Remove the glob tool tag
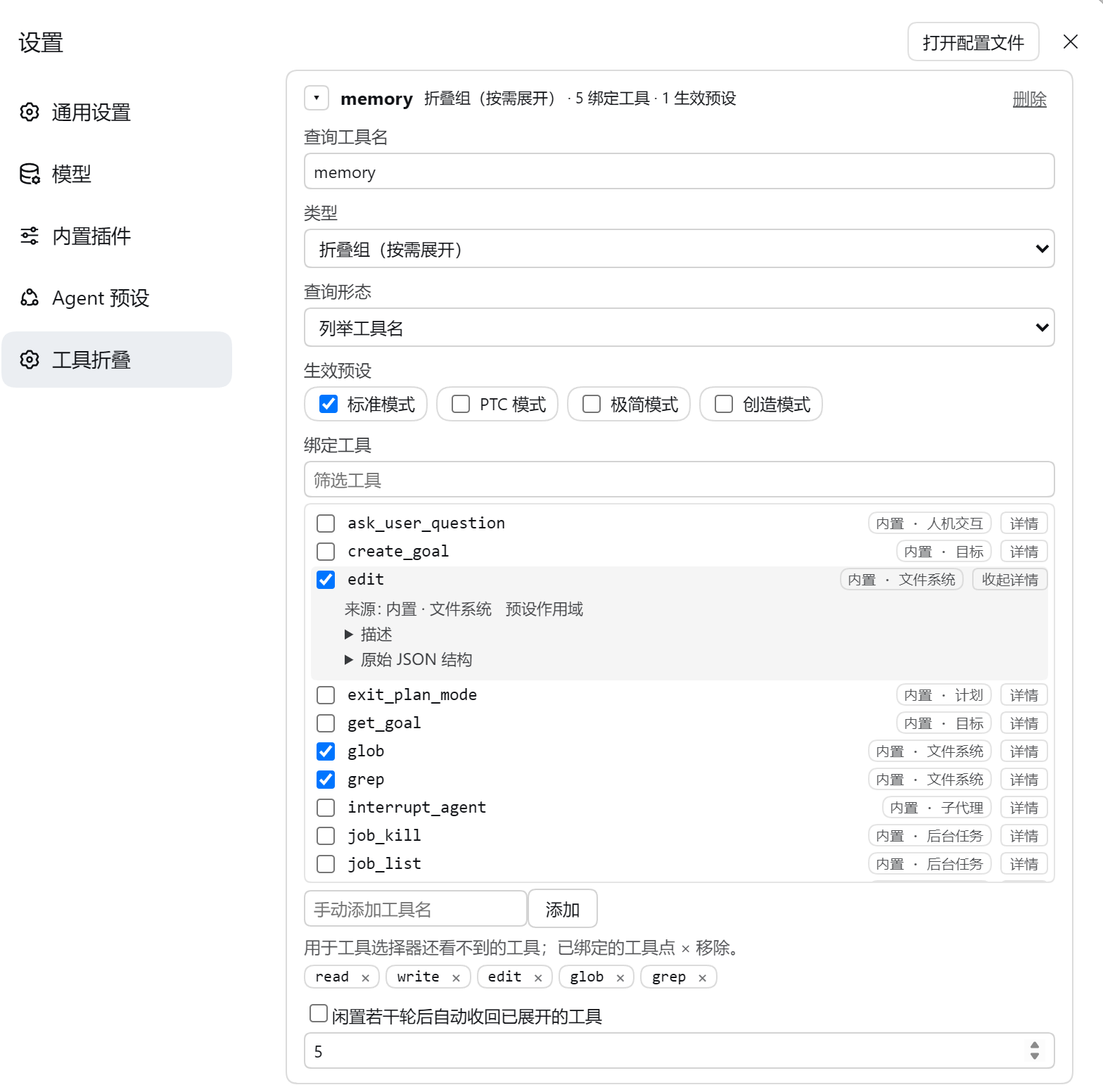Viewport: 1103px width, 1092px height. pos(620,978)
